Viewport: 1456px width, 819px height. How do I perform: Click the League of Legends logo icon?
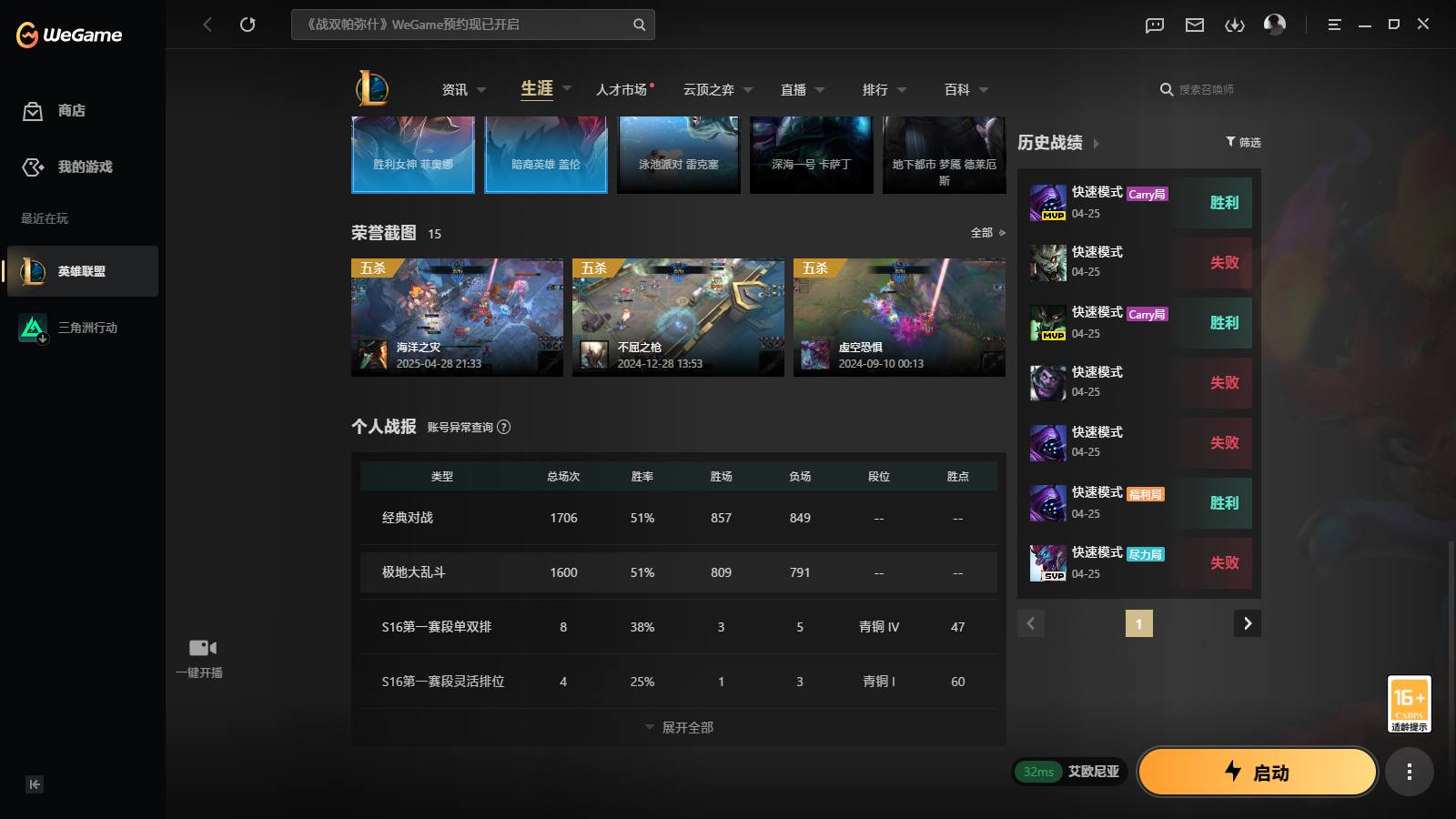[372, 88]
